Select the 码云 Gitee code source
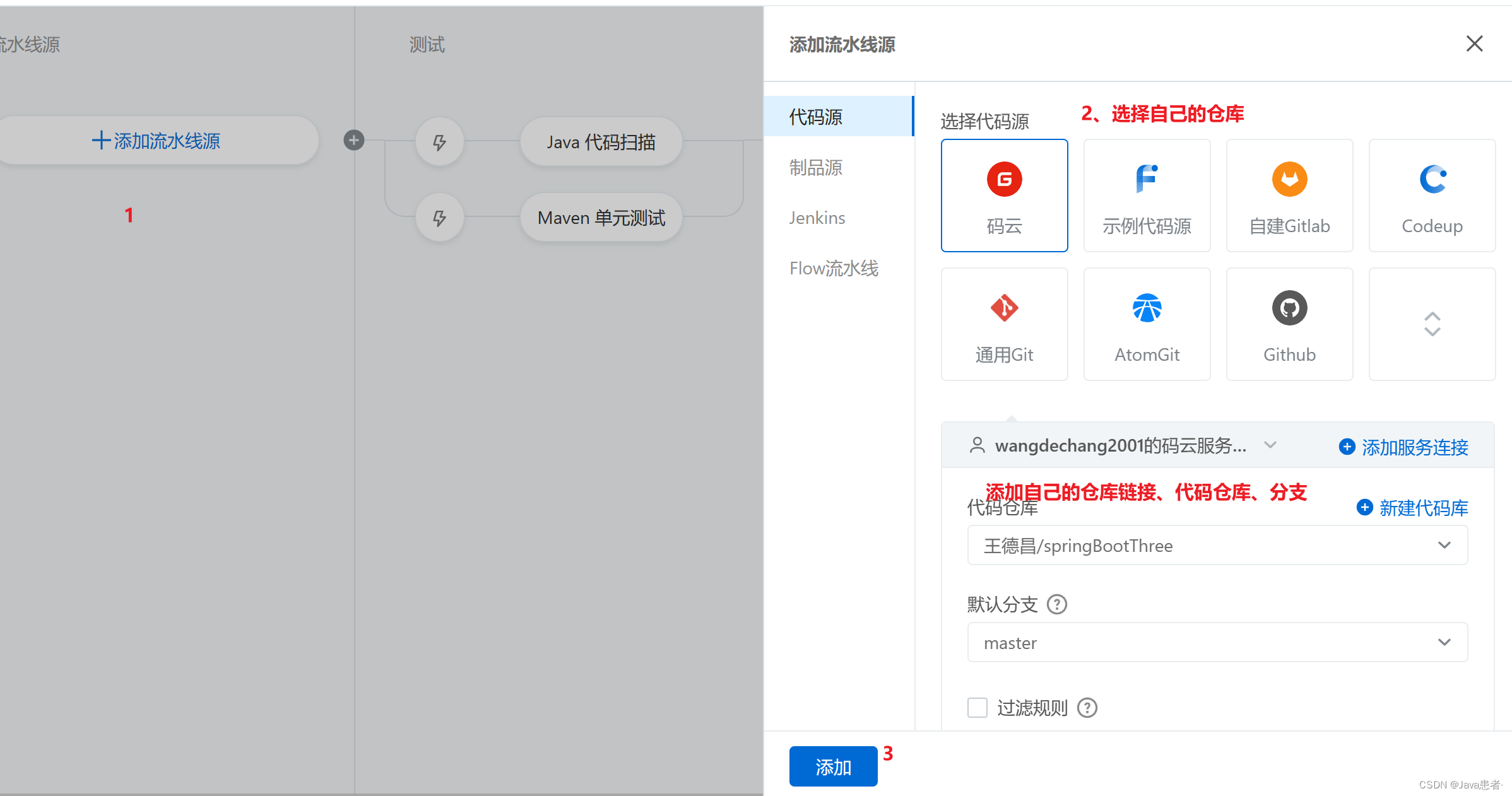The width and height of the screenshot is (1512, 796). tap(1004, 196)
